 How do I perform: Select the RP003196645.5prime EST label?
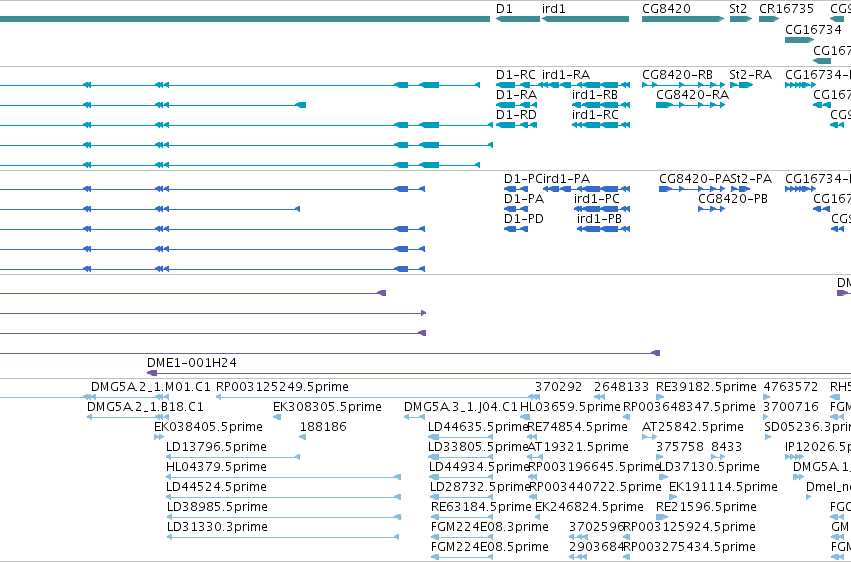(594, 467)
